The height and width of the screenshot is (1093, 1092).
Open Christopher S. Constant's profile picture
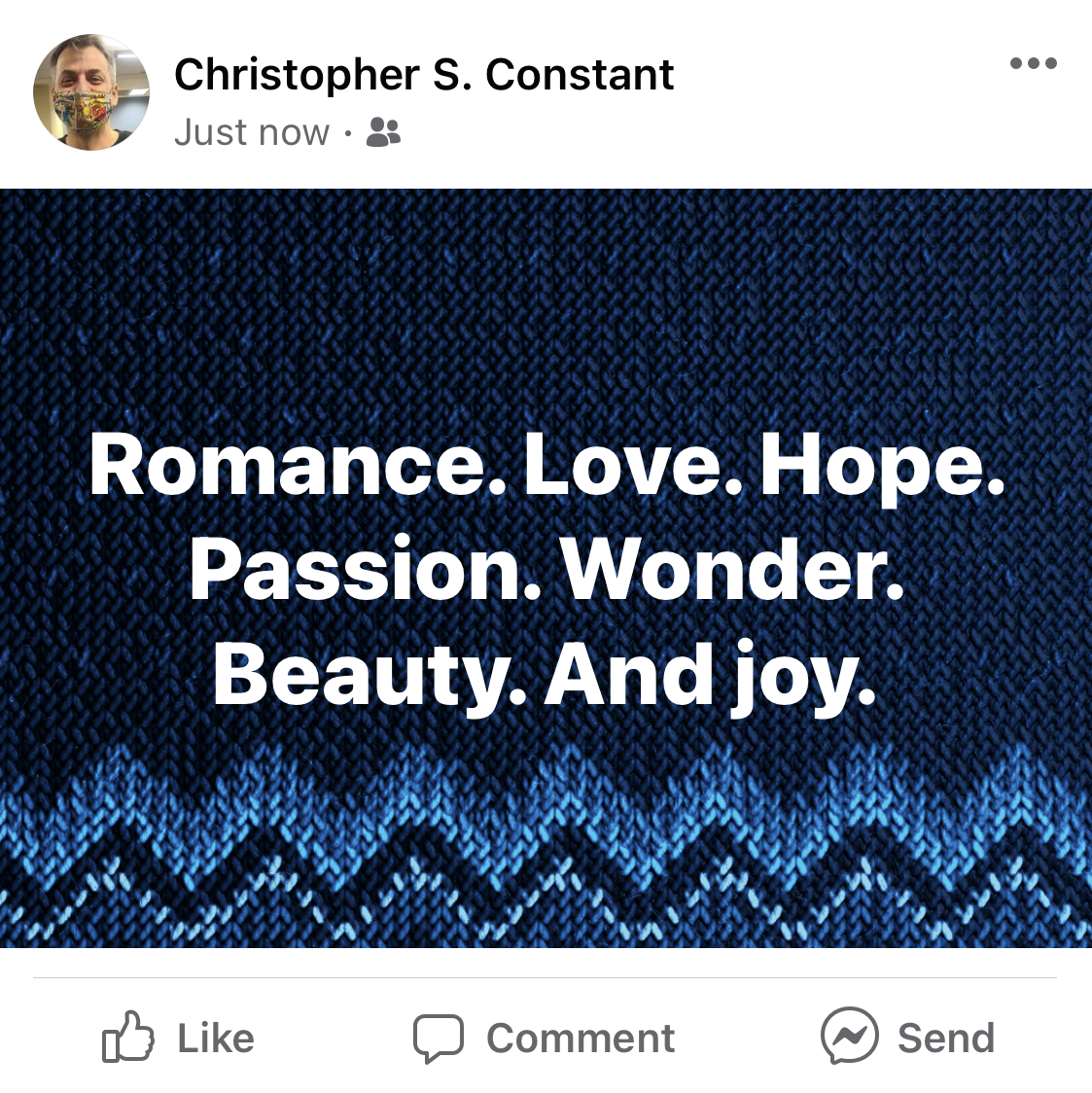coord(91,92)
